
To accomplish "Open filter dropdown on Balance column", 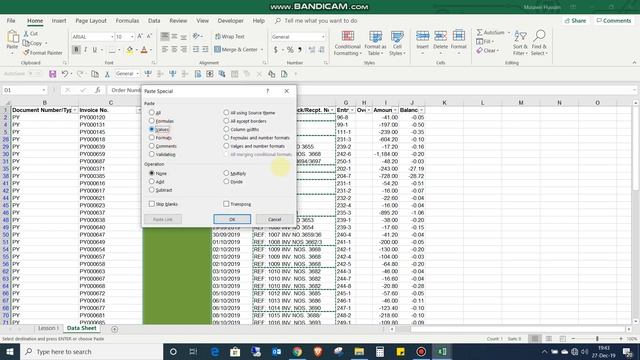I will [421, 110].
